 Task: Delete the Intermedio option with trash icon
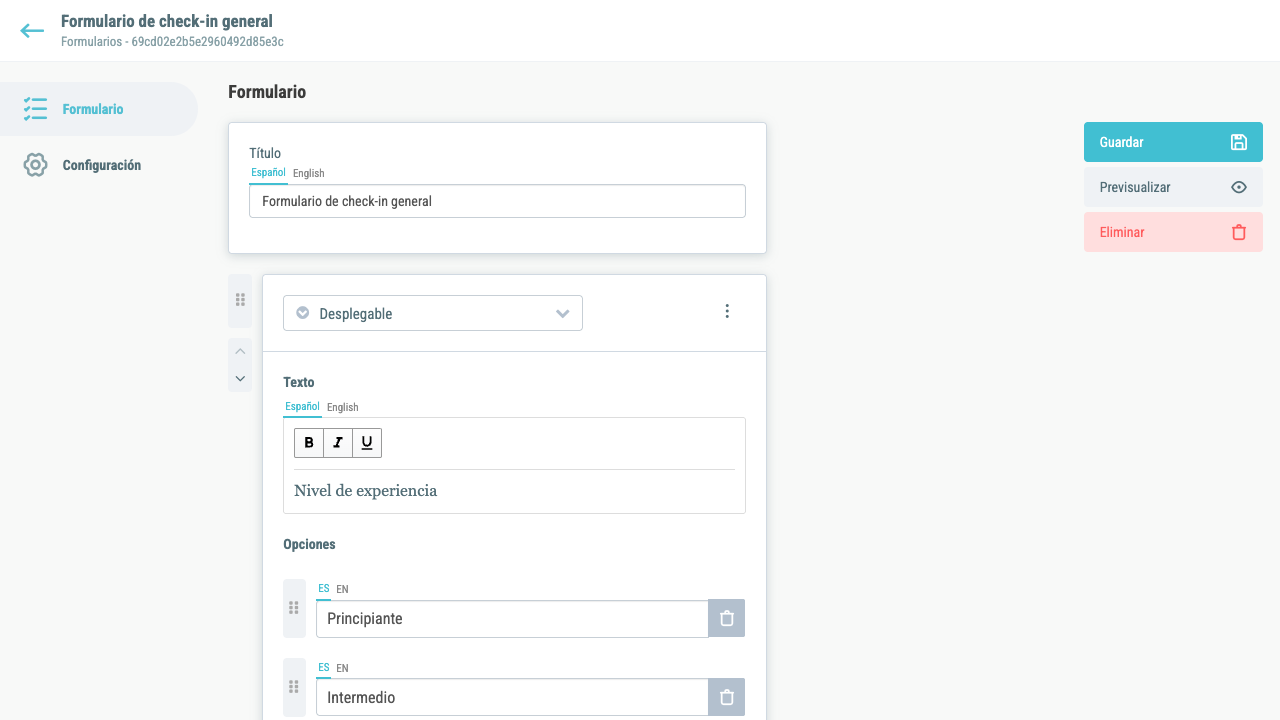pos(727,698)
